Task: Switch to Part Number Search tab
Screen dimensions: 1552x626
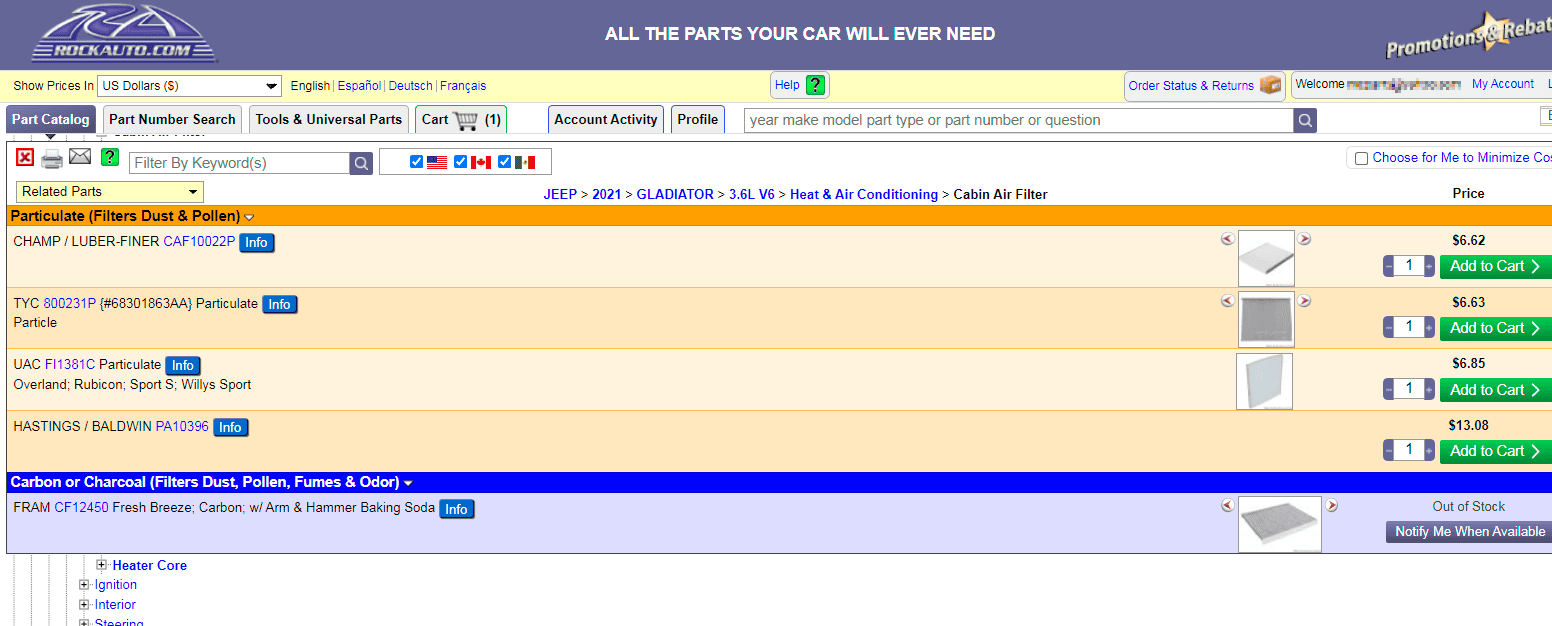Action: click(172, 119)
